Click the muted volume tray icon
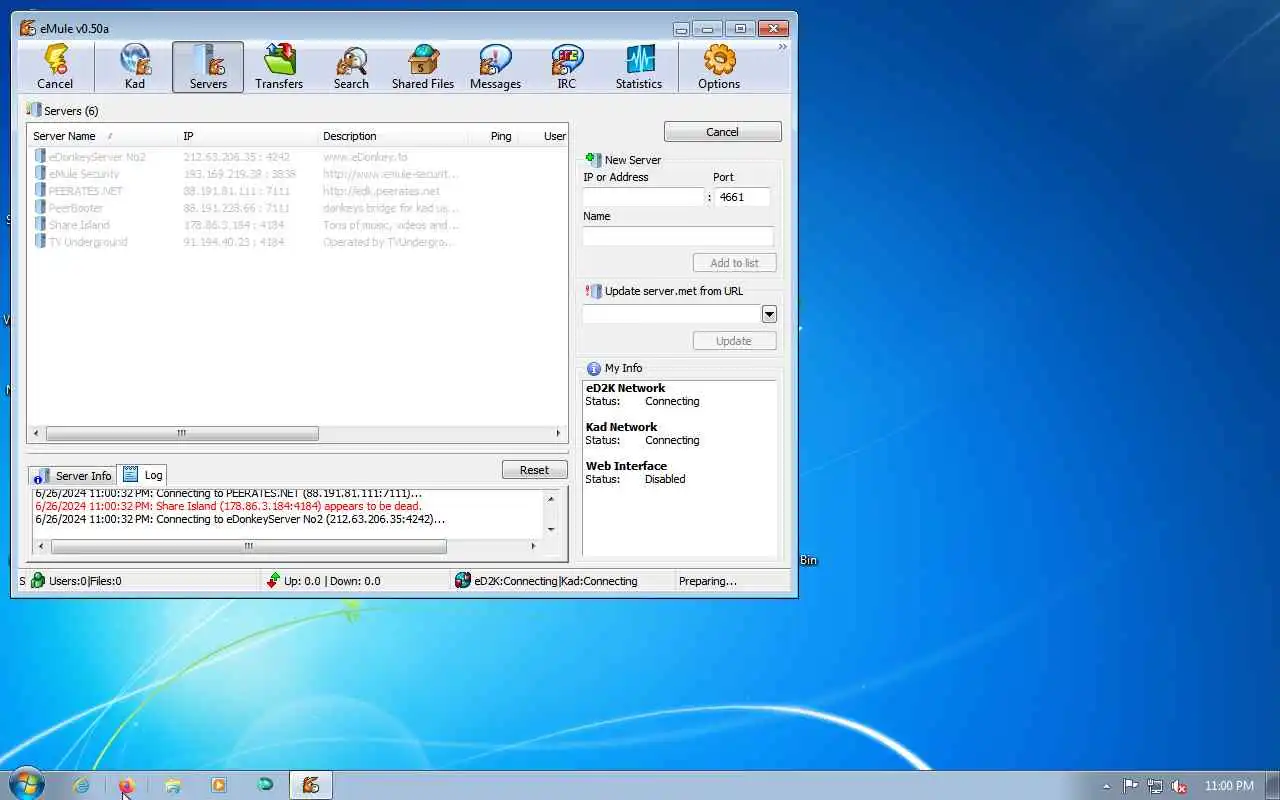This screenshot has height=800, width=1280. (1180, 786)
